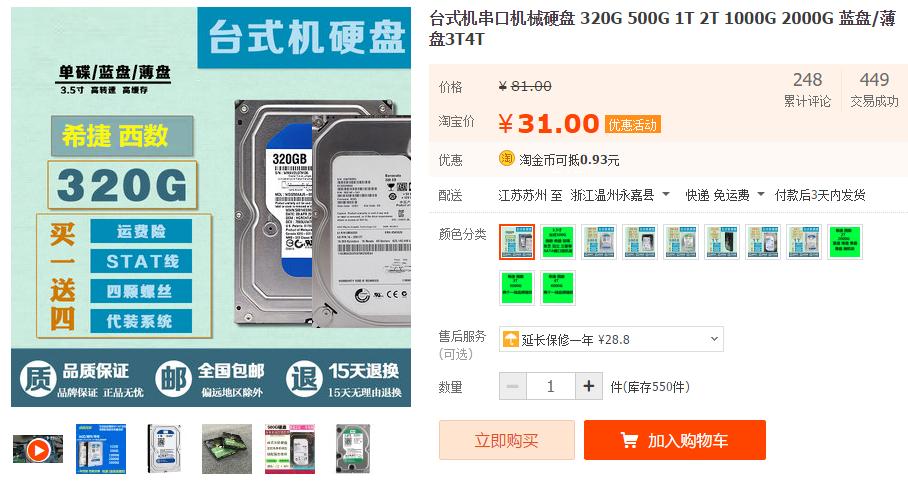Click the 优惠活动 promotion tag
Image resolution: width=908 pixels, height=482 pixels.
[x=633, y=125]
